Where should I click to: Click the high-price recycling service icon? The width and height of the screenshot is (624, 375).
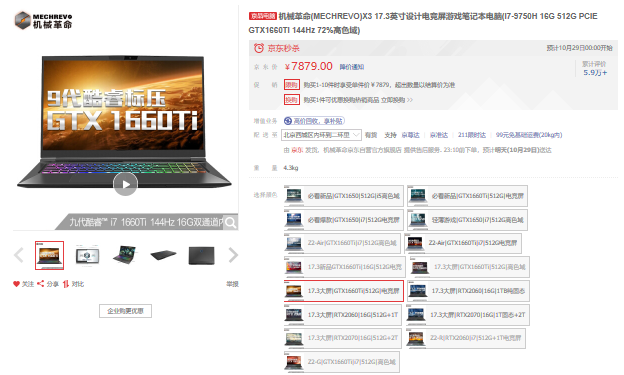(x=288, y=121)
